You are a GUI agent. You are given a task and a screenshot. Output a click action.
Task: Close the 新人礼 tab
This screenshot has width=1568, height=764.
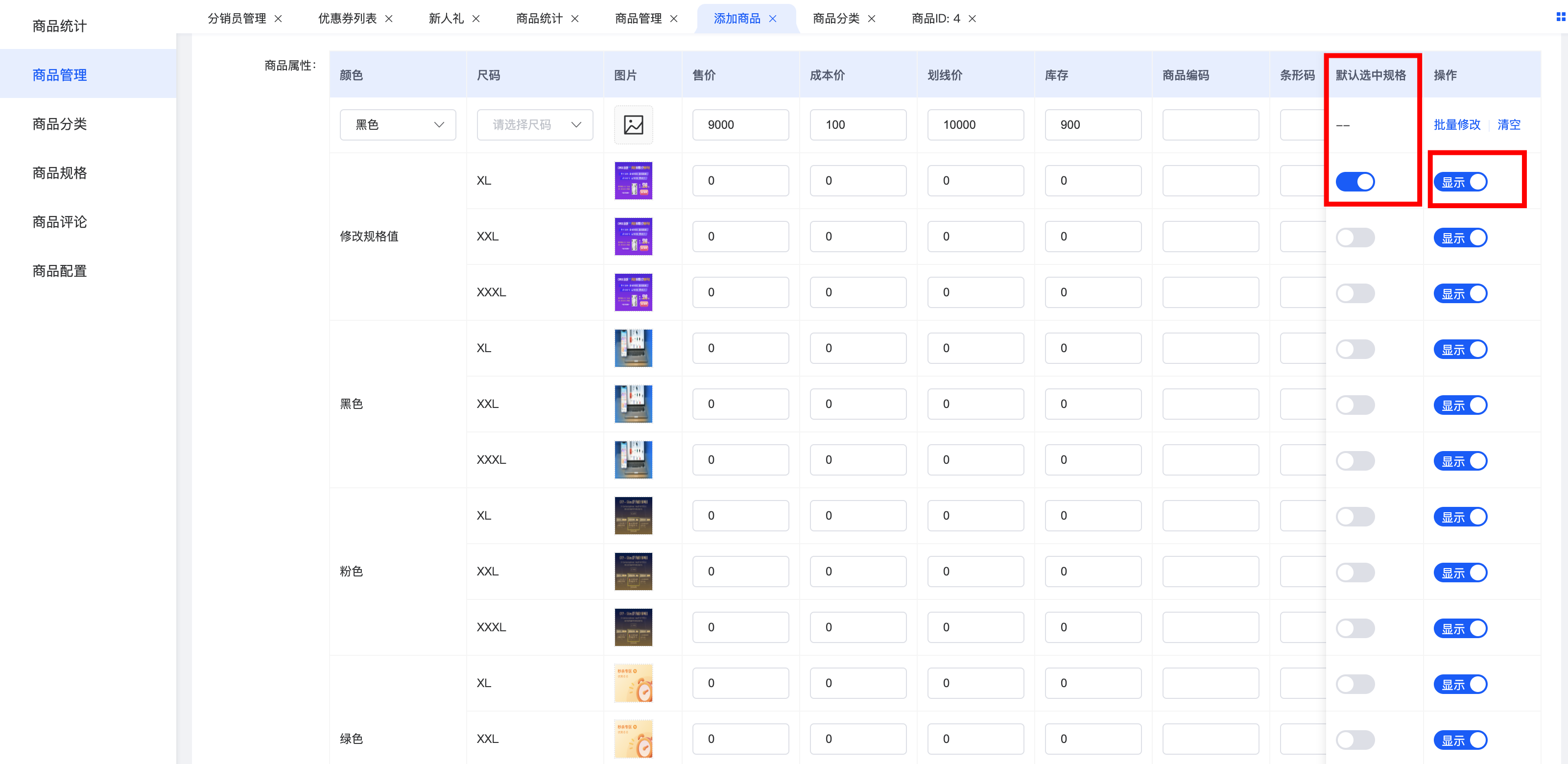(476, 19)
